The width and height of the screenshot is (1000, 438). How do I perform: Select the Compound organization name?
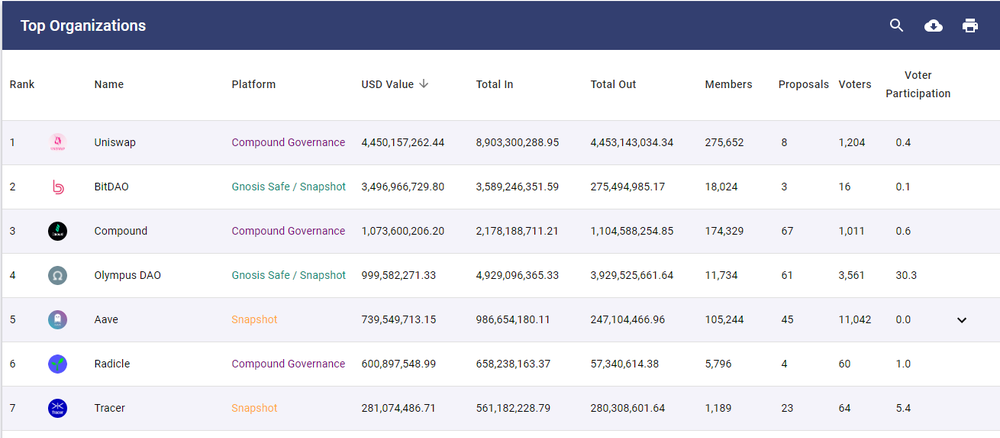(x=121, y=231)
